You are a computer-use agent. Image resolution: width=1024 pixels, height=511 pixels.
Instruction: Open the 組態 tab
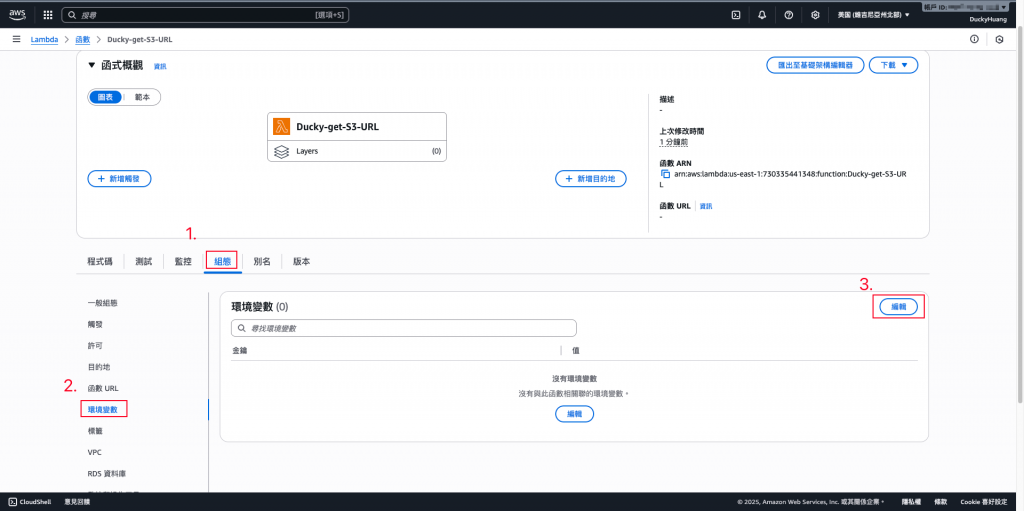tap(223, 261)
